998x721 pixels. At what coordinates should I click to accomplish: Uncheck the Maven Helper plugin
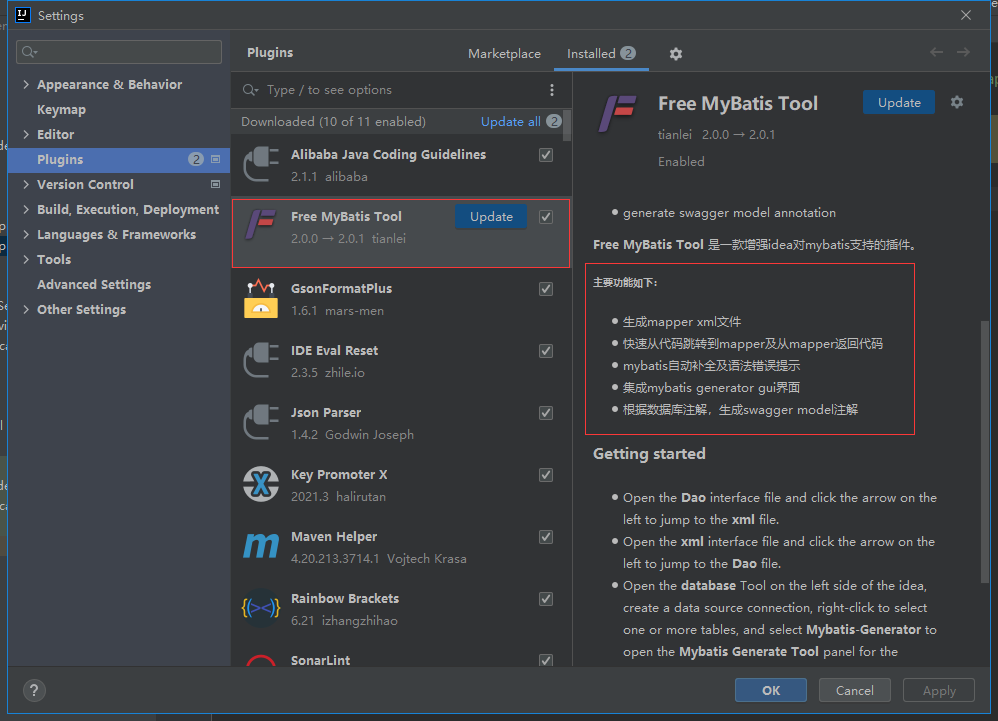545,537
